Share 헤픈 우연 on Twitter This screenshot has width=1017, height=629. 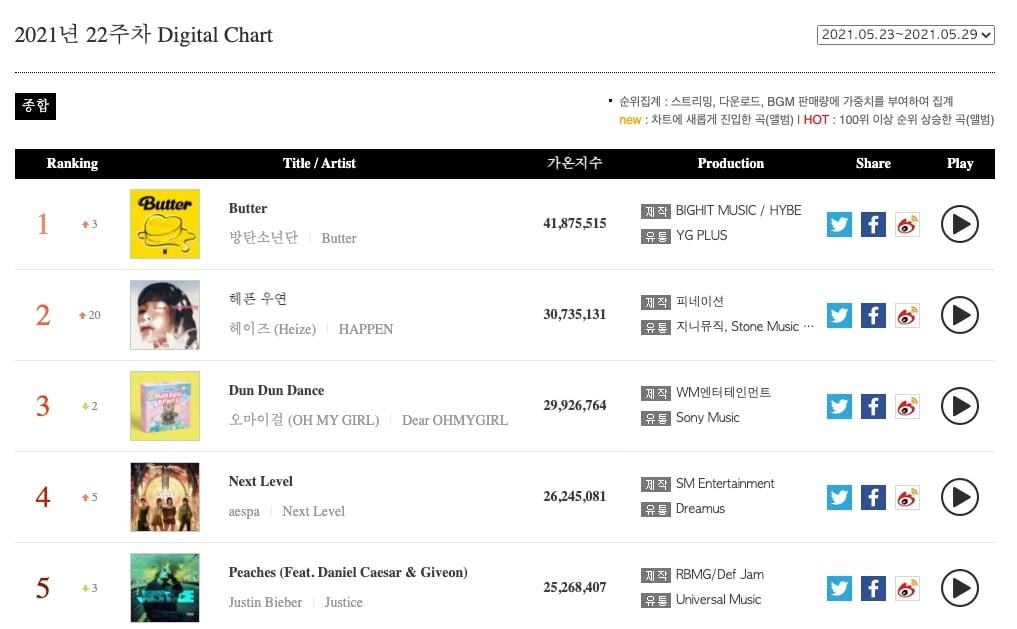(x=840, y=315)
